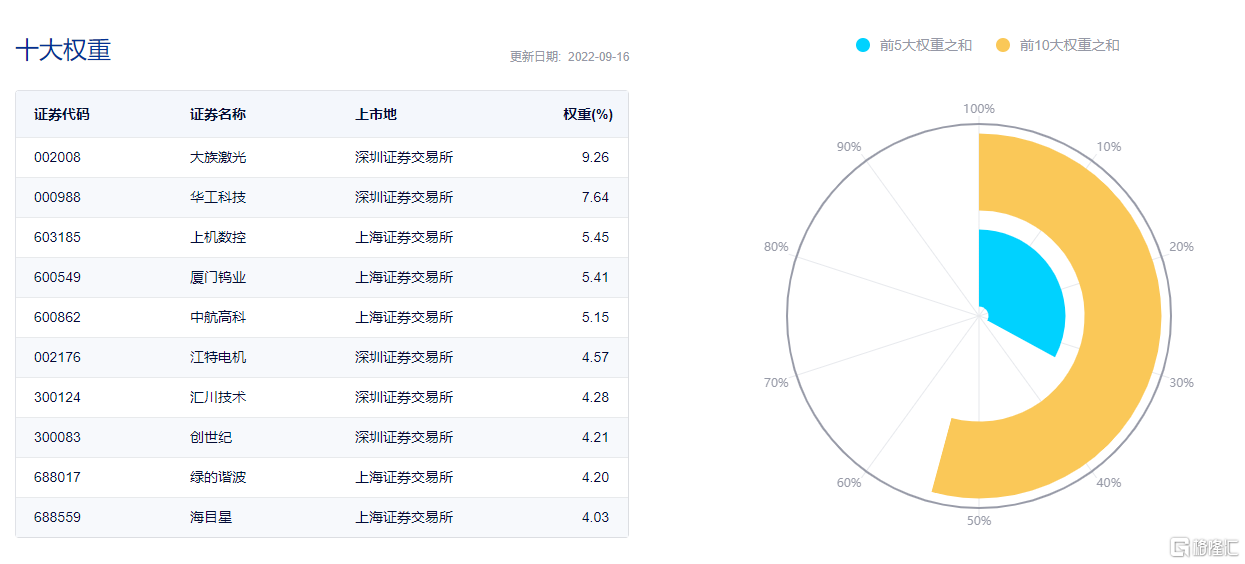Click the update date 2022-09-16

click(598, 57)
